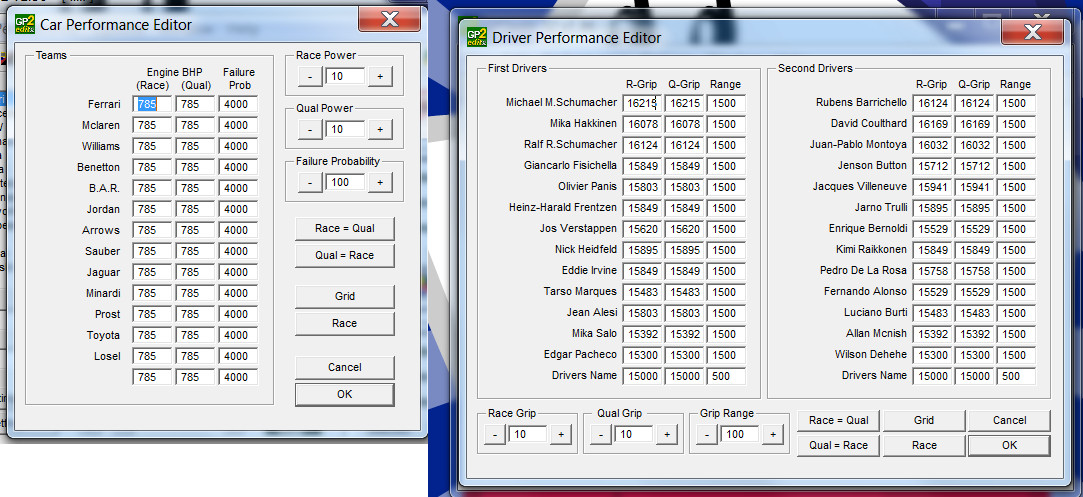Screen dimensions: 1083x497
Task: Increase Race Grip with plus button
Action: coord(561,434)
